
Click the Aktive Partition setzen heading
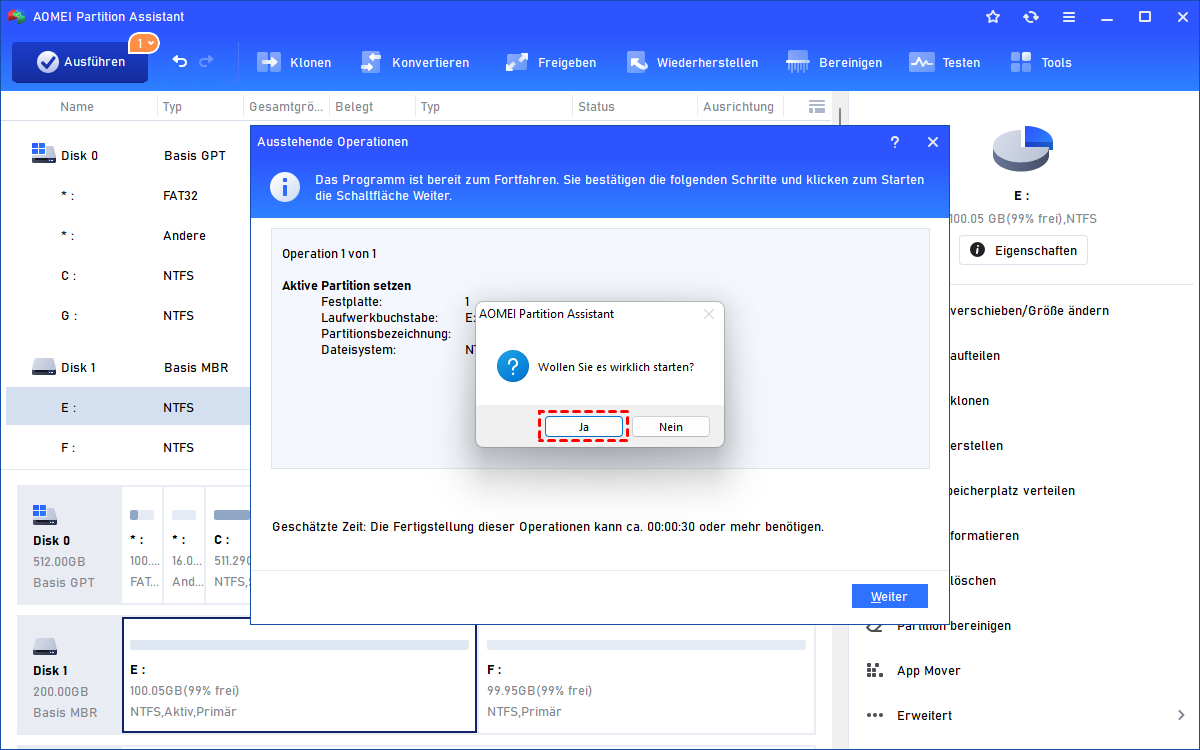(x=346, y=286)
